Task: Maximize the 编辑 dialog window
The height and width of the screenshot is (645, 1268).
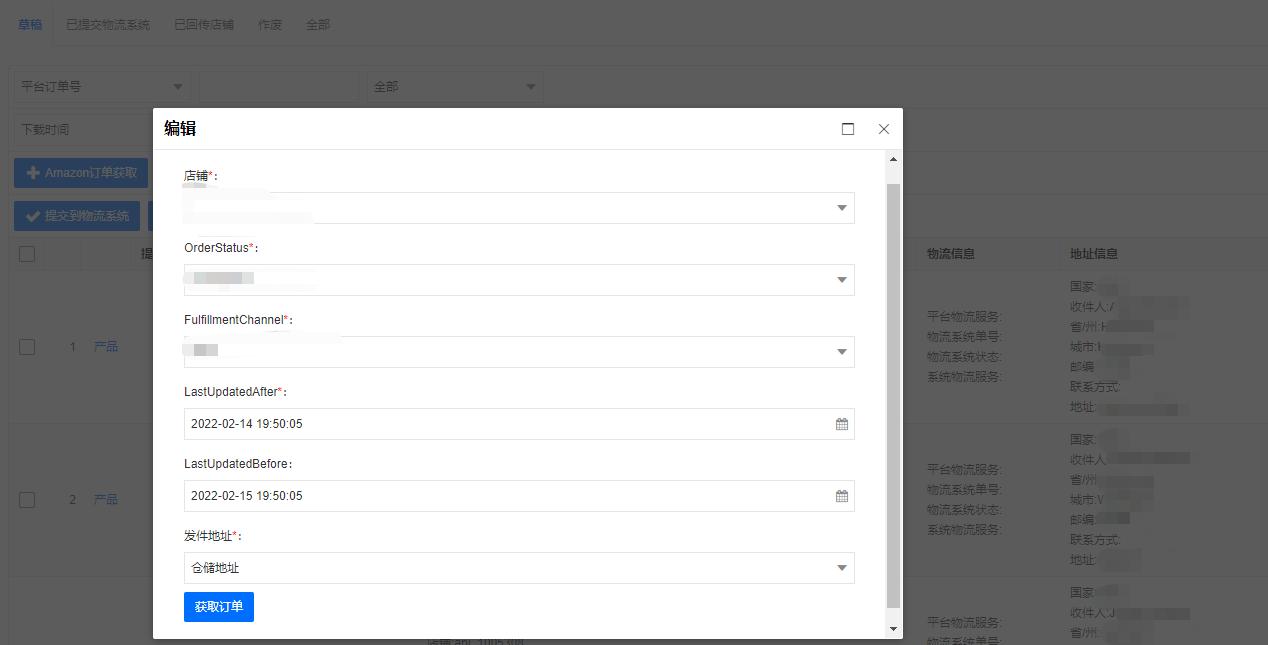Action: click(848, 129)
